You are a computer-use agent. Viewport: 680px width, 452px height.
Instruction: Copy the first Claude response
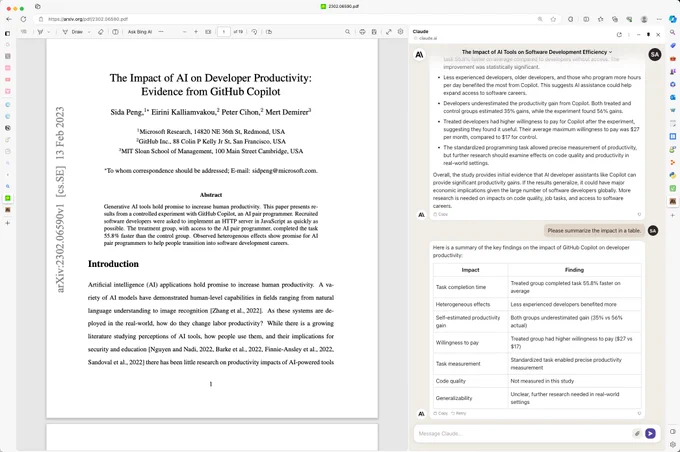(x=441, y=214)
